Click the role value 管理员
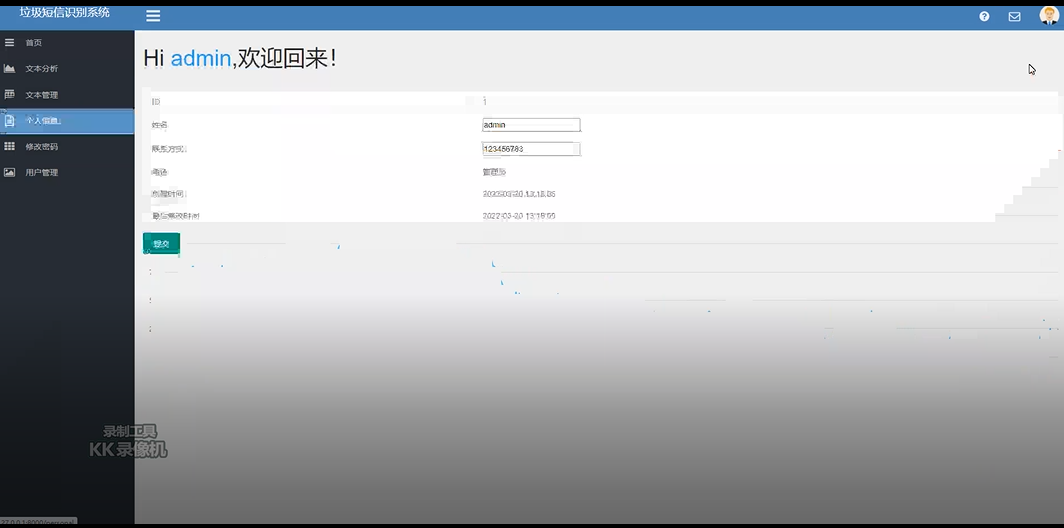This screenshot has width=1064, height=528. coord(494,172)
